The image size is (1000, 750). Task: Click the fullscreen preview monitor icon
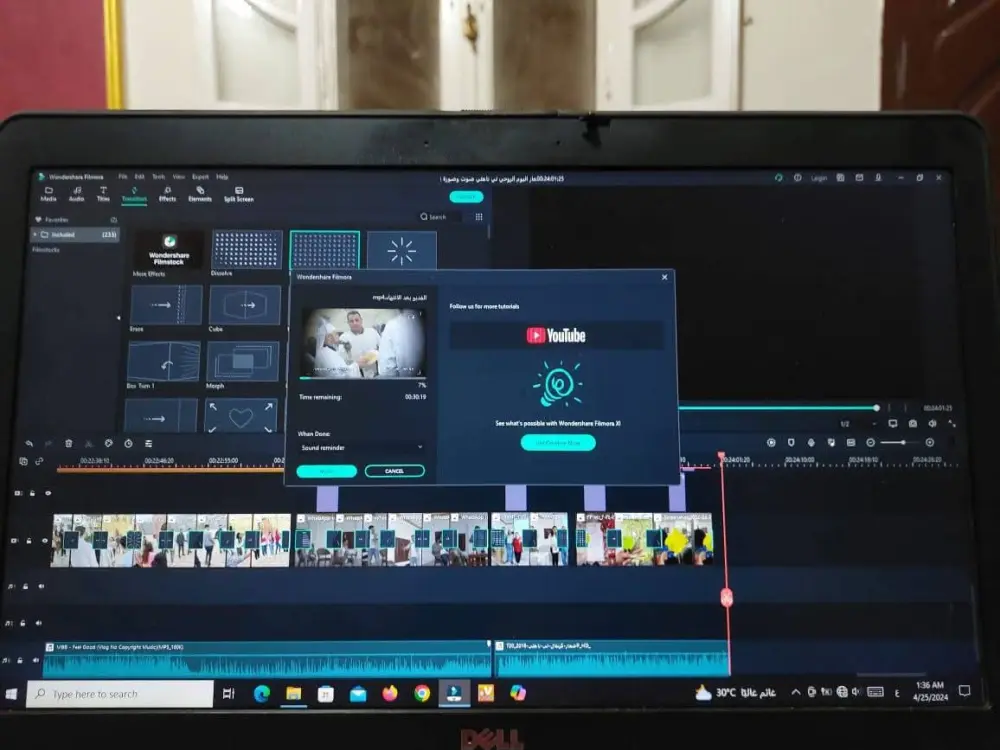[x=893, y=423]
